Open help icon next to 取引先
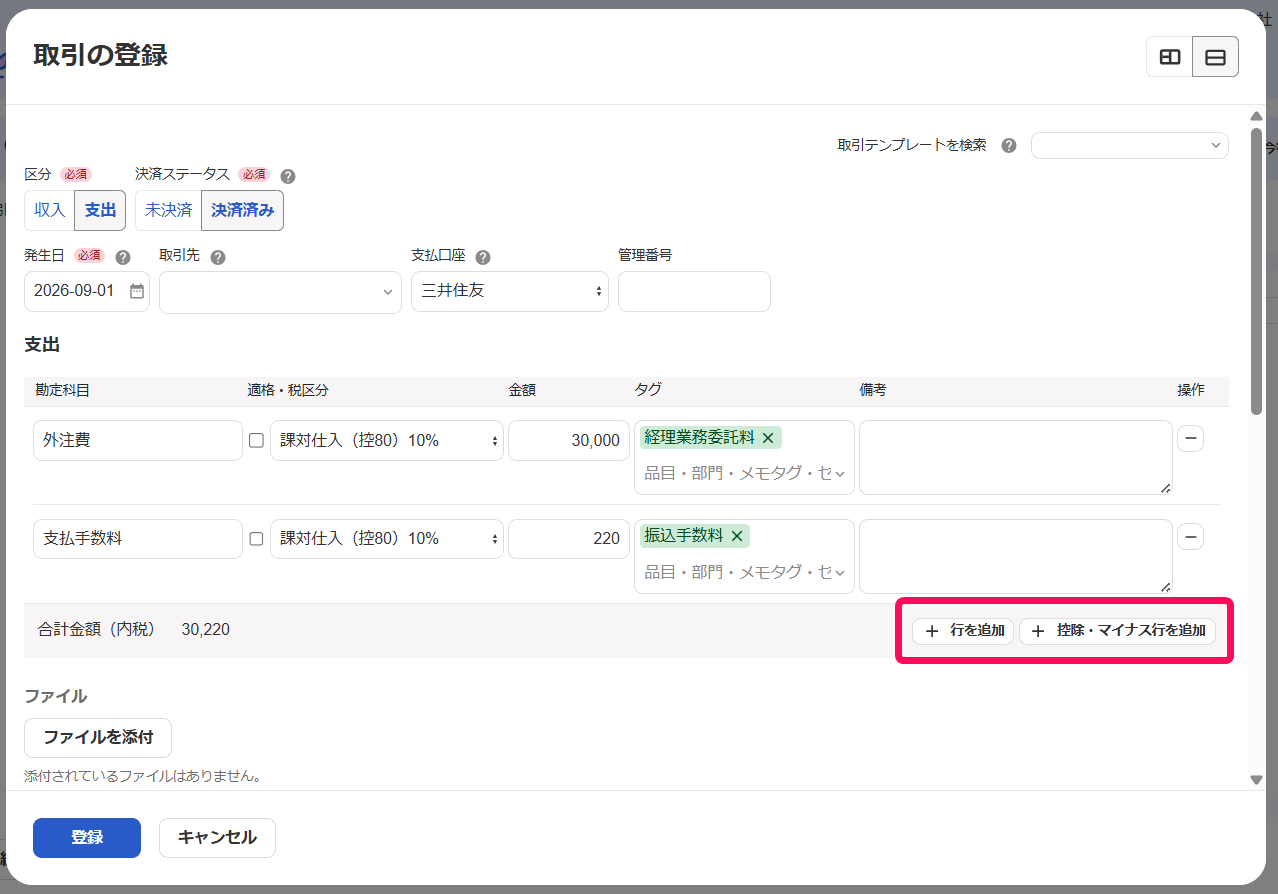The height and width of the screenshot is (894, 1278). [218, 257]
